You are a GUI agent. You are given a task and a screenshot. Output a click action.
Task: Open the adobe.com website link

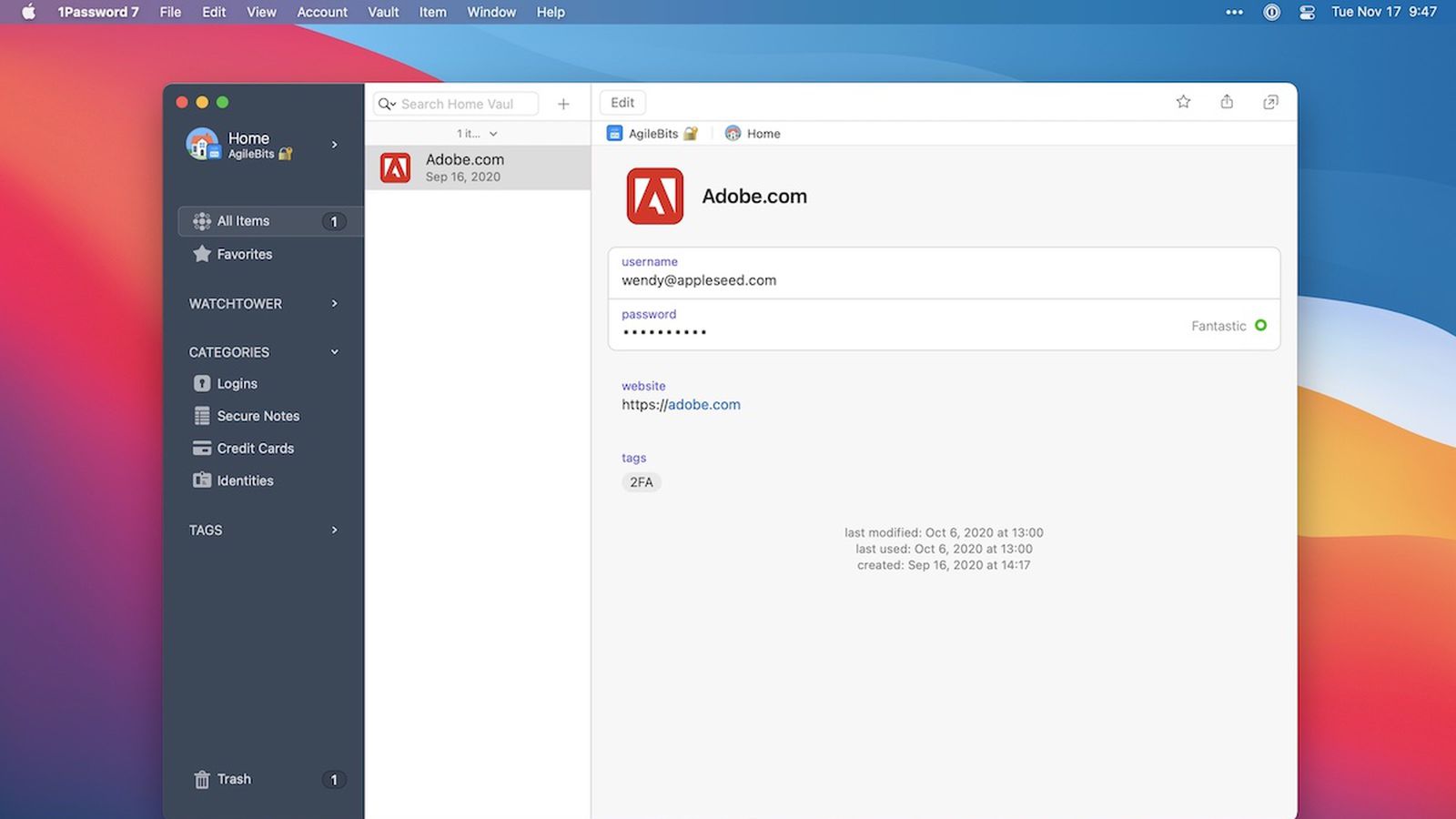click(703, 405)
